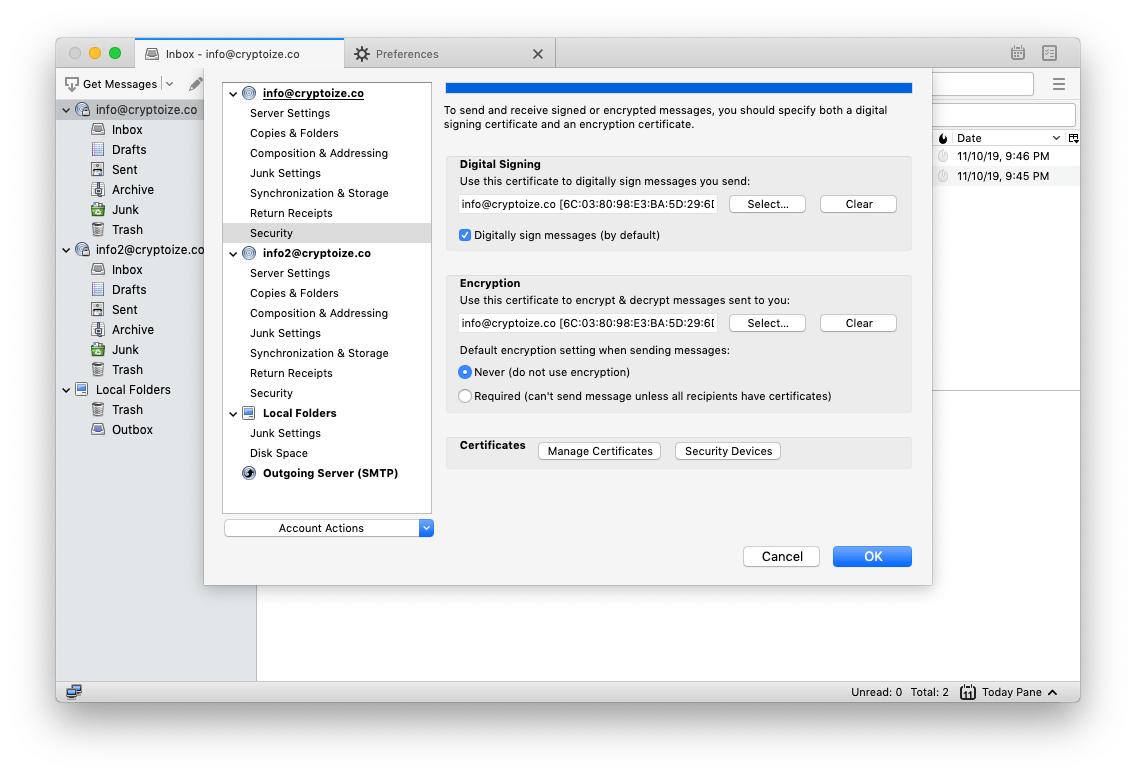Screen dimensions: 1136x776
Task: Click the Drafts icon under info2@cryptoize.co
Action: [x=98, y=289]
